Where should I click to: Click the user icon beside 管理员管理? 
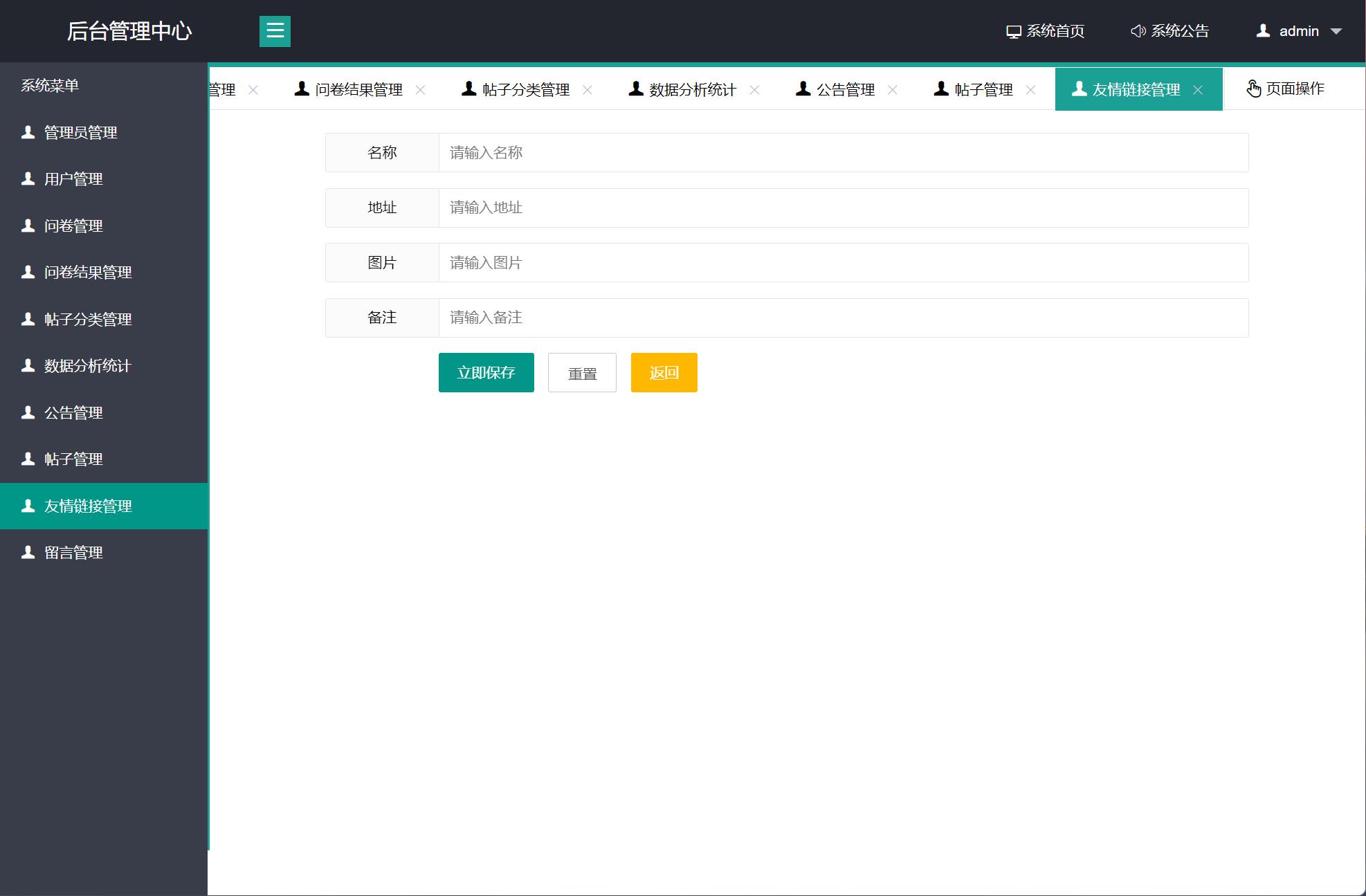28,132
